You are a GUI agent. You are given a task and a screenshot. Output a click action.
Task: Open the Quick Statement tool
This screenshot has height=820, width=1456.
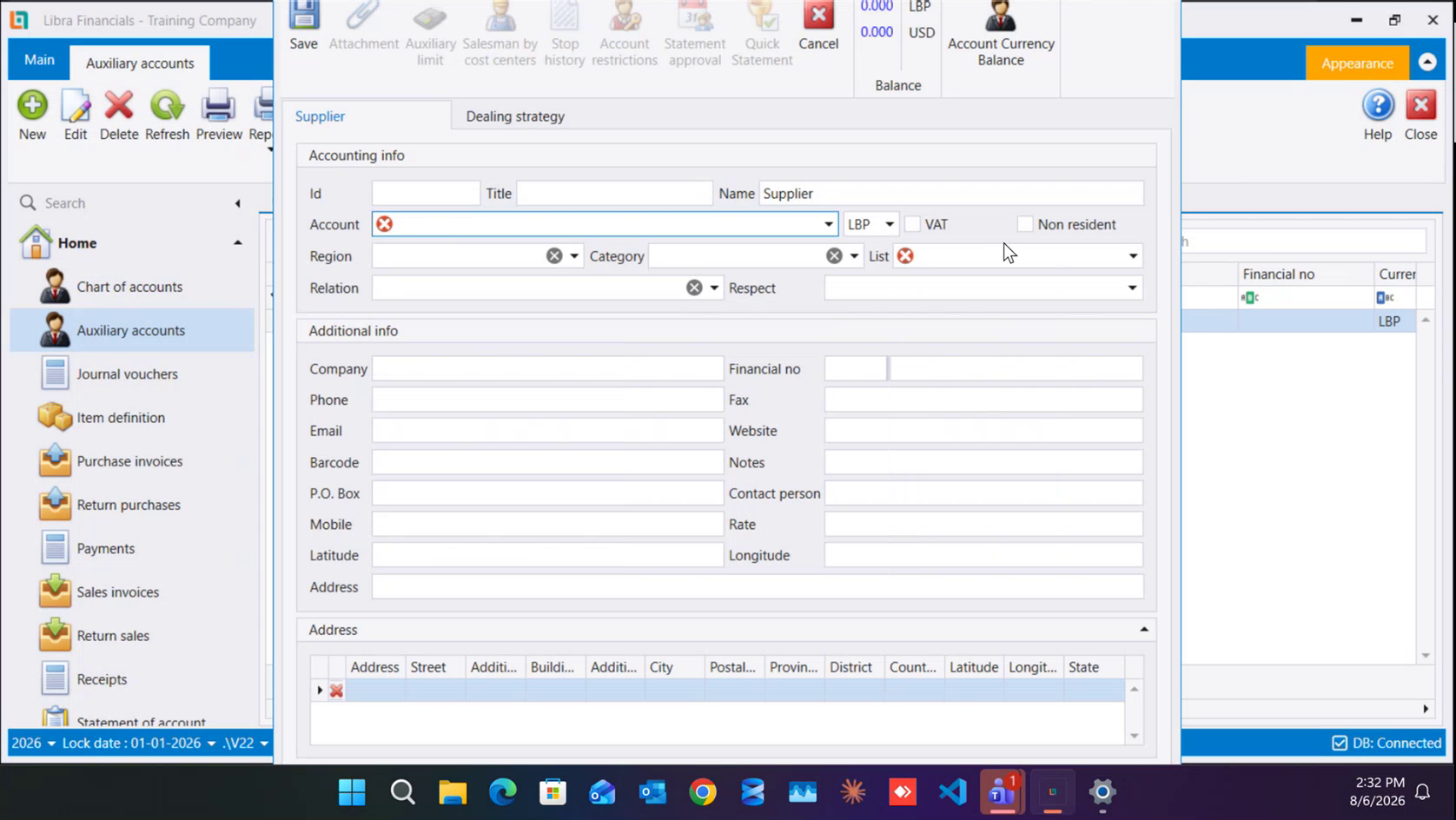pos(762,35)
